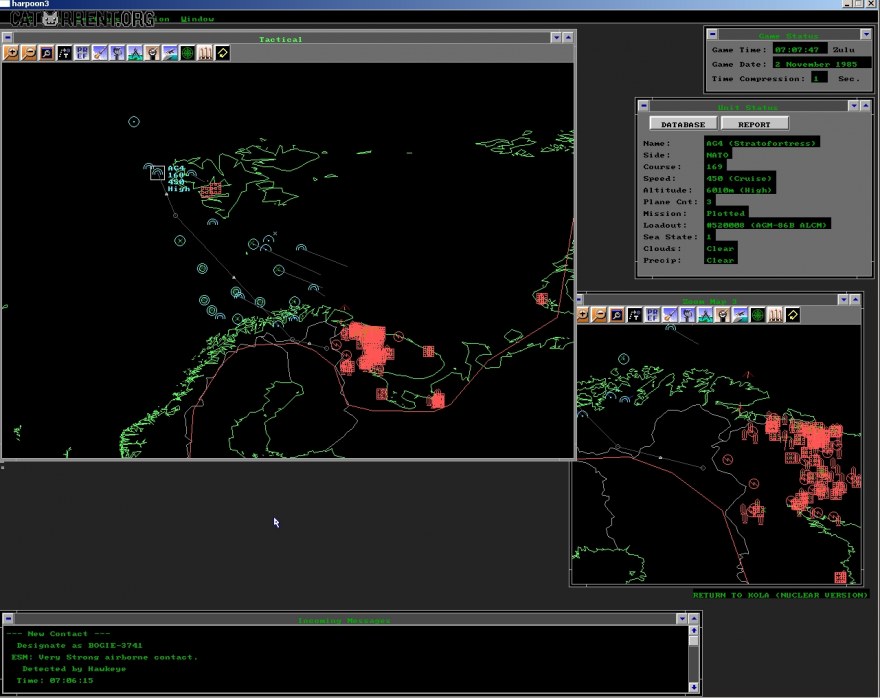Click the Course value 169
The height and width of the screenshot is (698, 880).
[x=715, y=167]
